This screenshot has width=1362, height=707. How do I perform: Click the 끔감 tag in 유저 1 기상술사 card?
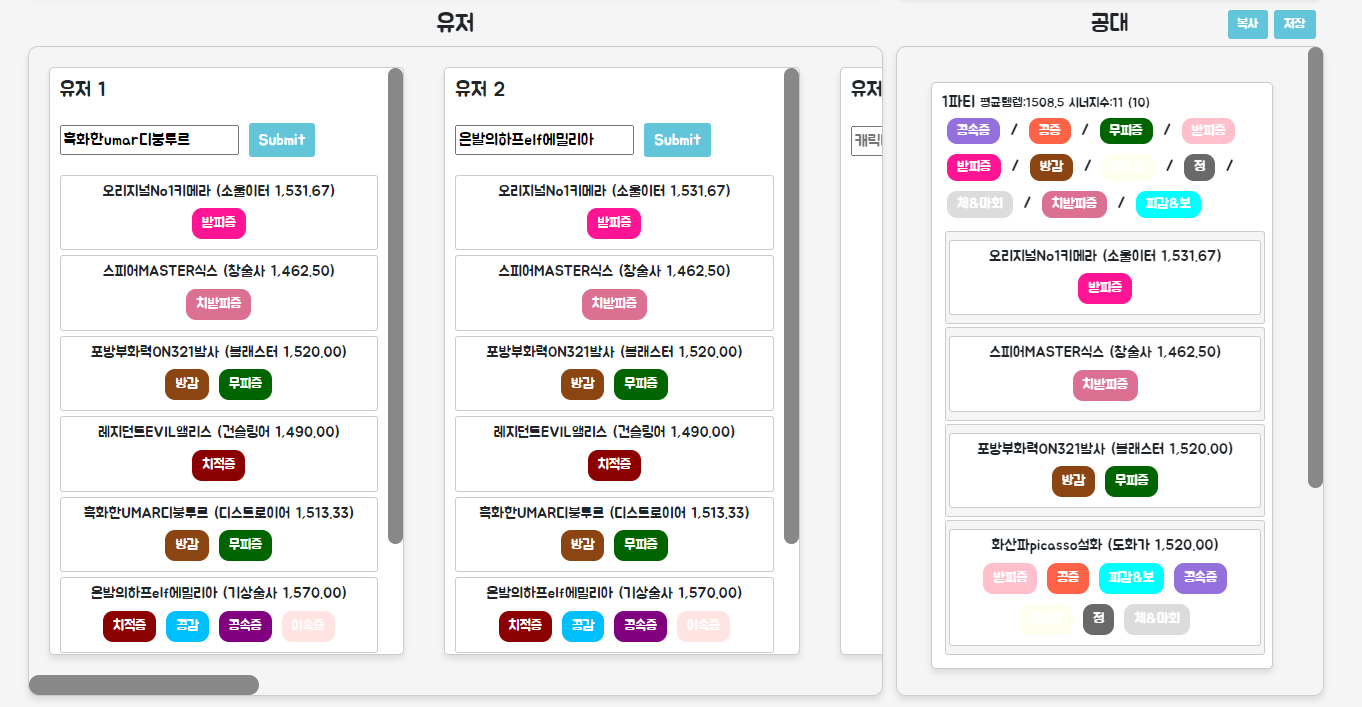click(187, 626)
